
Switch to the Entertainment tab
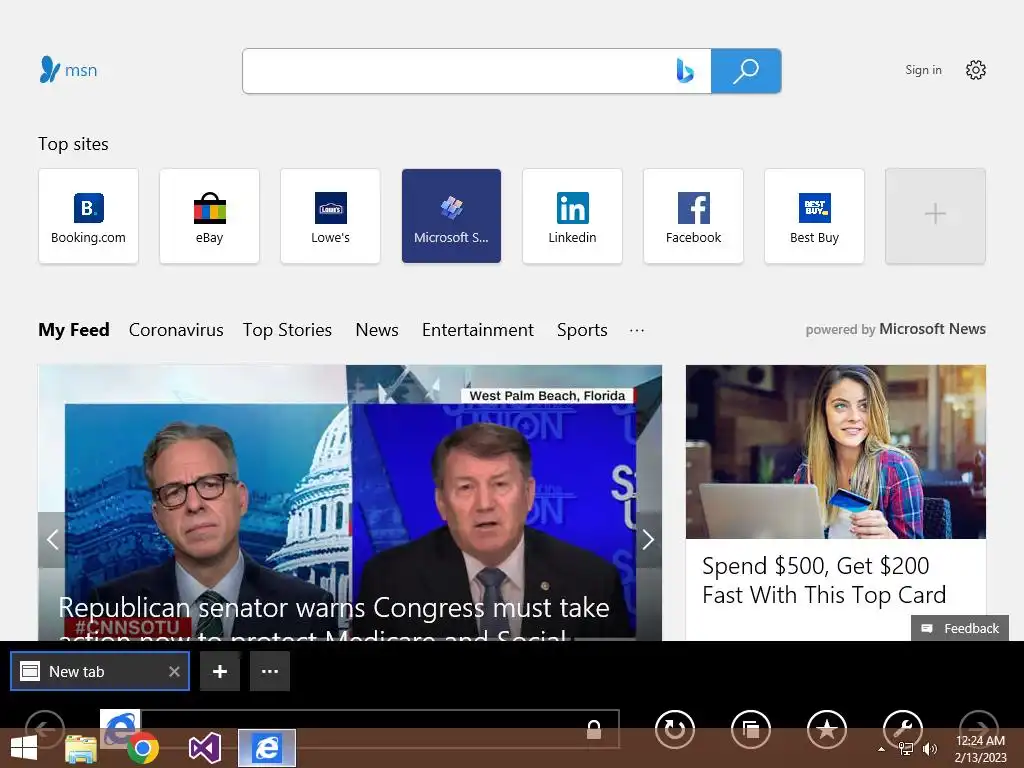tap(477, 330)
